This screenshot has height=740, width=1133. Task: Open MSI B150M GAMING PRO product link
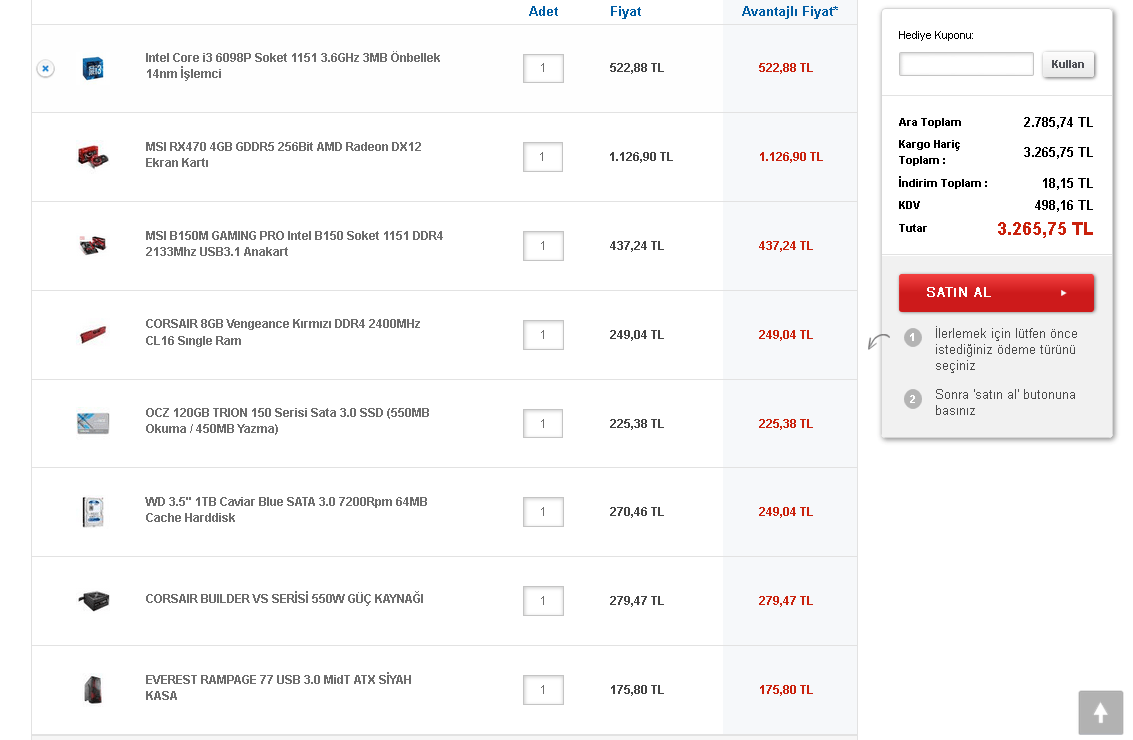[x=294, y=244]
